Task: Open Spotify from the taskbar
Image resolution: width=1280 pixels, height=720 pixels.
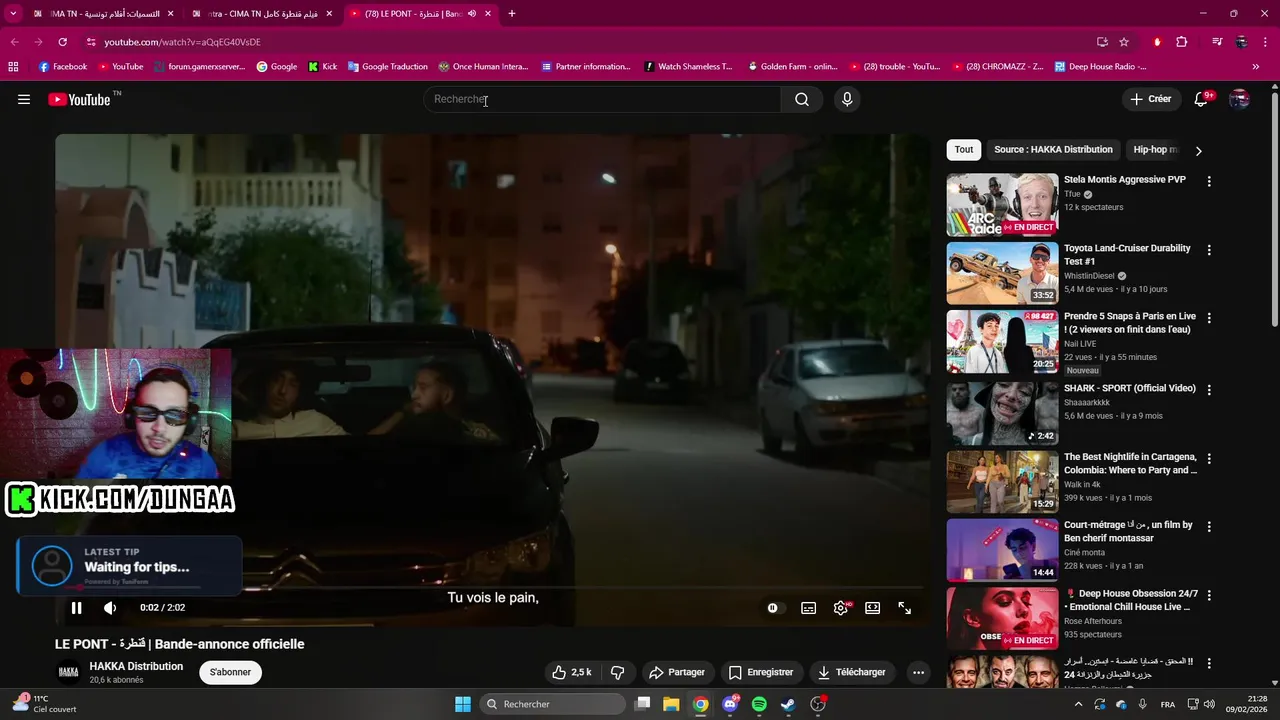Action: click(759, 704)
